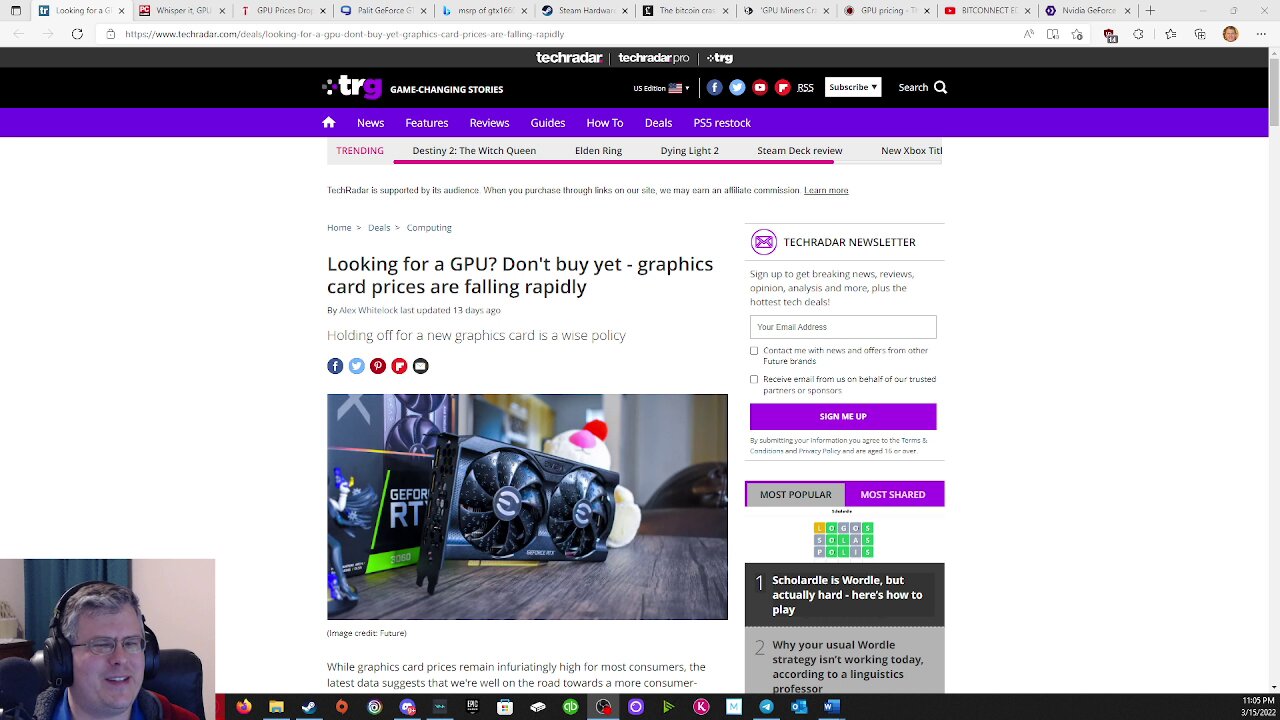The width and height of the screenshot is (1280, 720).
Task: Open the Features menu item
Action: pos(426,122)
